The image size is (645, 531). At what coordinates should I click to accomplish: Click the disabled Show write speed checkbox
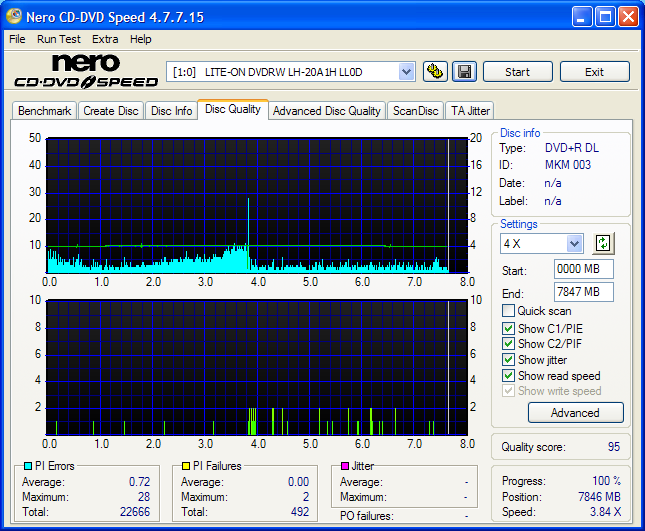click(508, 391)
